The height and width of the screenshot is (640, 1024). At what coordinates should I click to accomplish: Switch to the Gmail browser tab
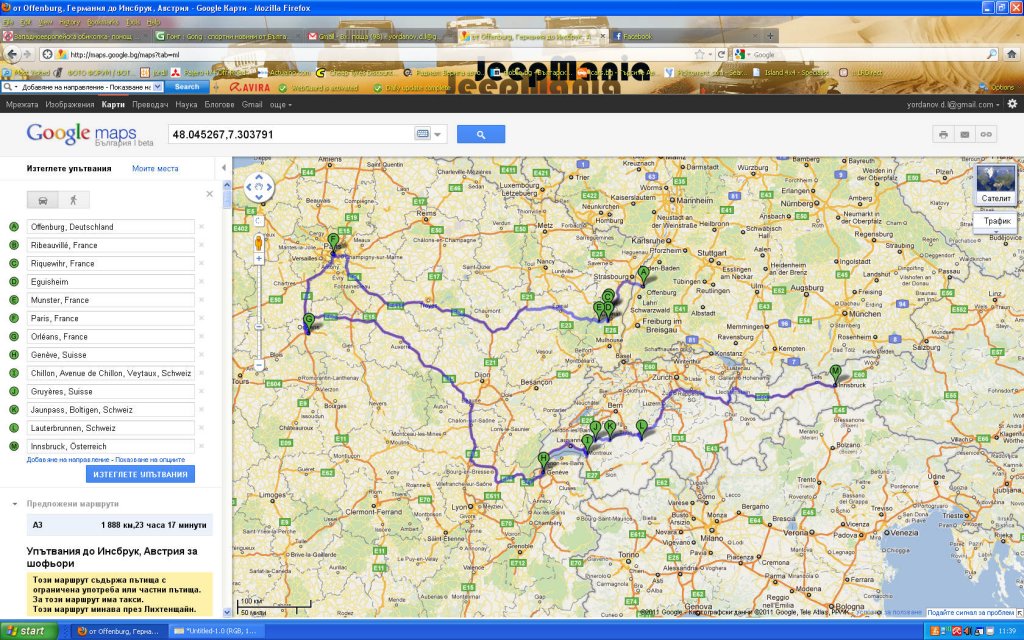379,37
